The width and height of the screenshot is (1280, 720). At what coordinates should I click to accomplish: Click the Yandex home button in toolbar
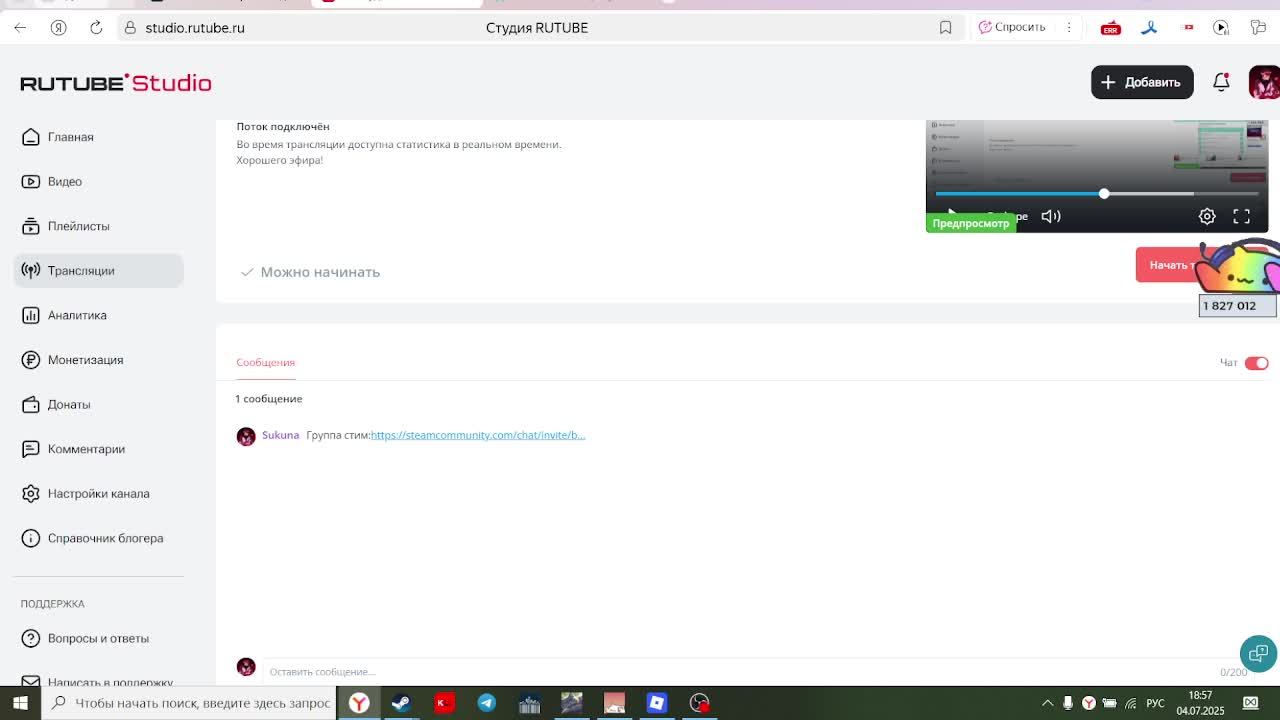58,27
